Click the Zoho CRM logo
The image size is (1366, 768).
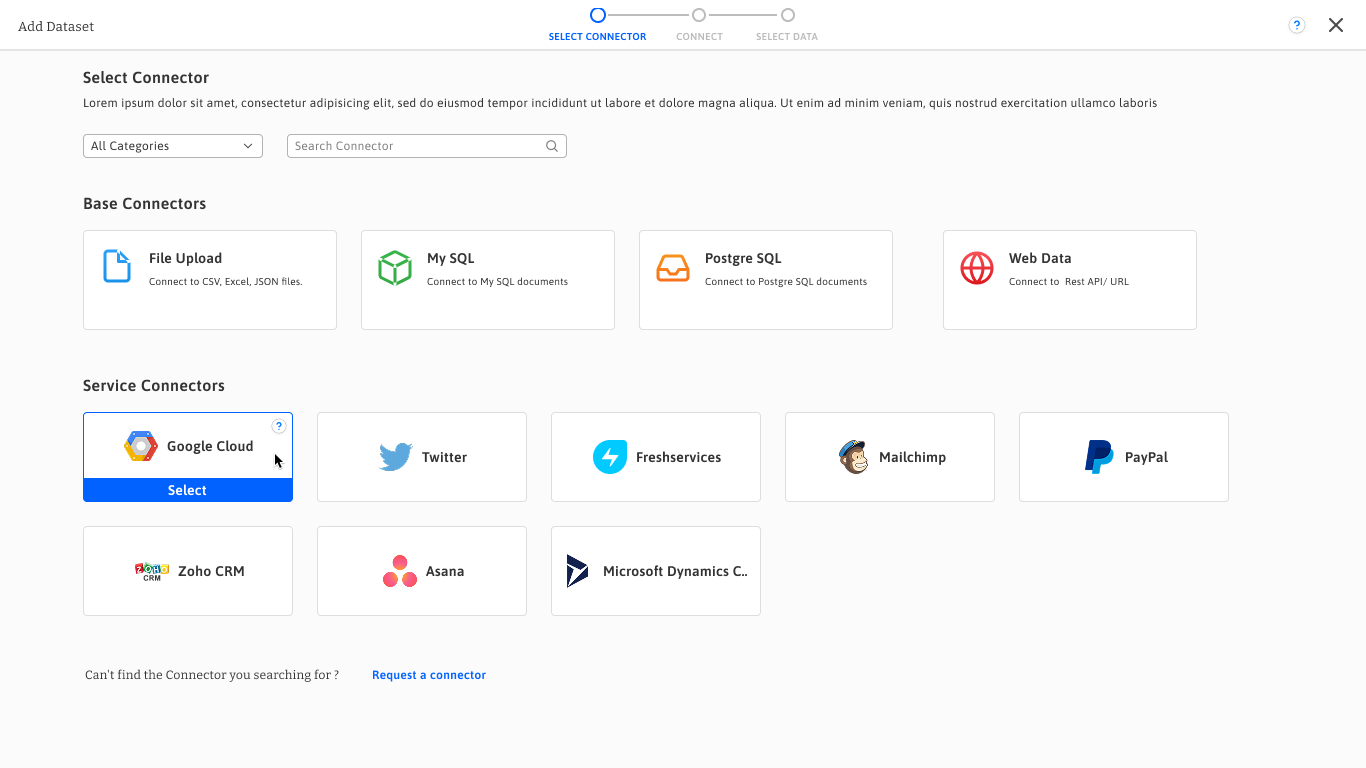pos(152,571)
